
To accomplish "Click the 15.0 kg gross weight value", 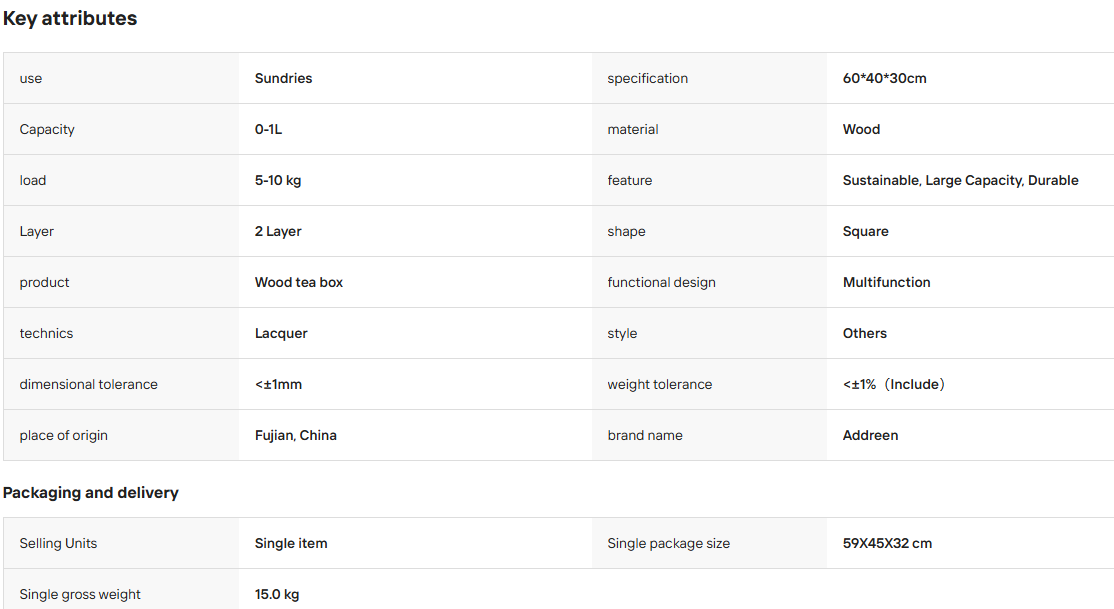I will [x=277, y=594].
